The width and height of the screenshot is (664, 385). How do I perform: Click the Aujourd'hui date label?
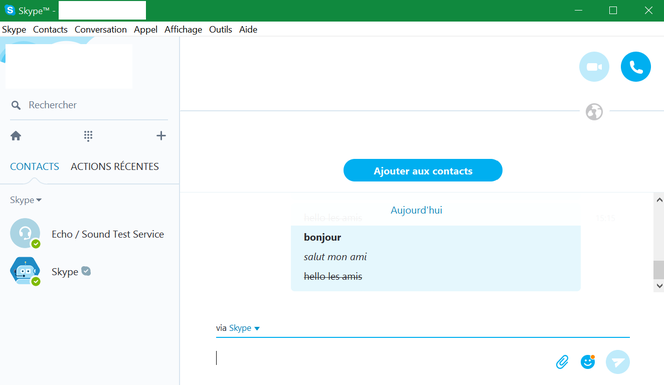416,210
